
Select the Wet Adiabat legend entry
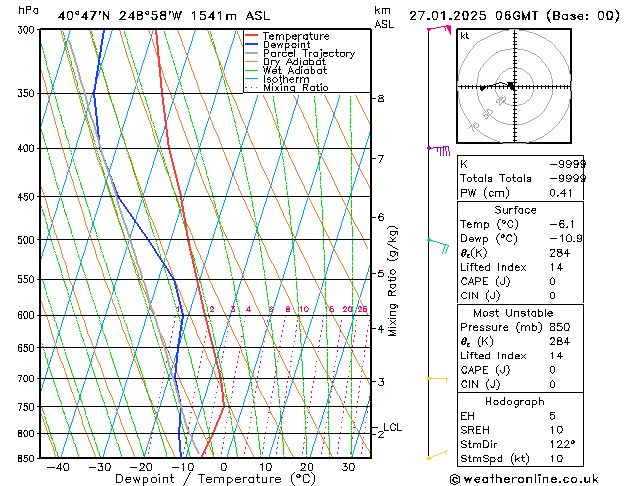click(296, 71)
